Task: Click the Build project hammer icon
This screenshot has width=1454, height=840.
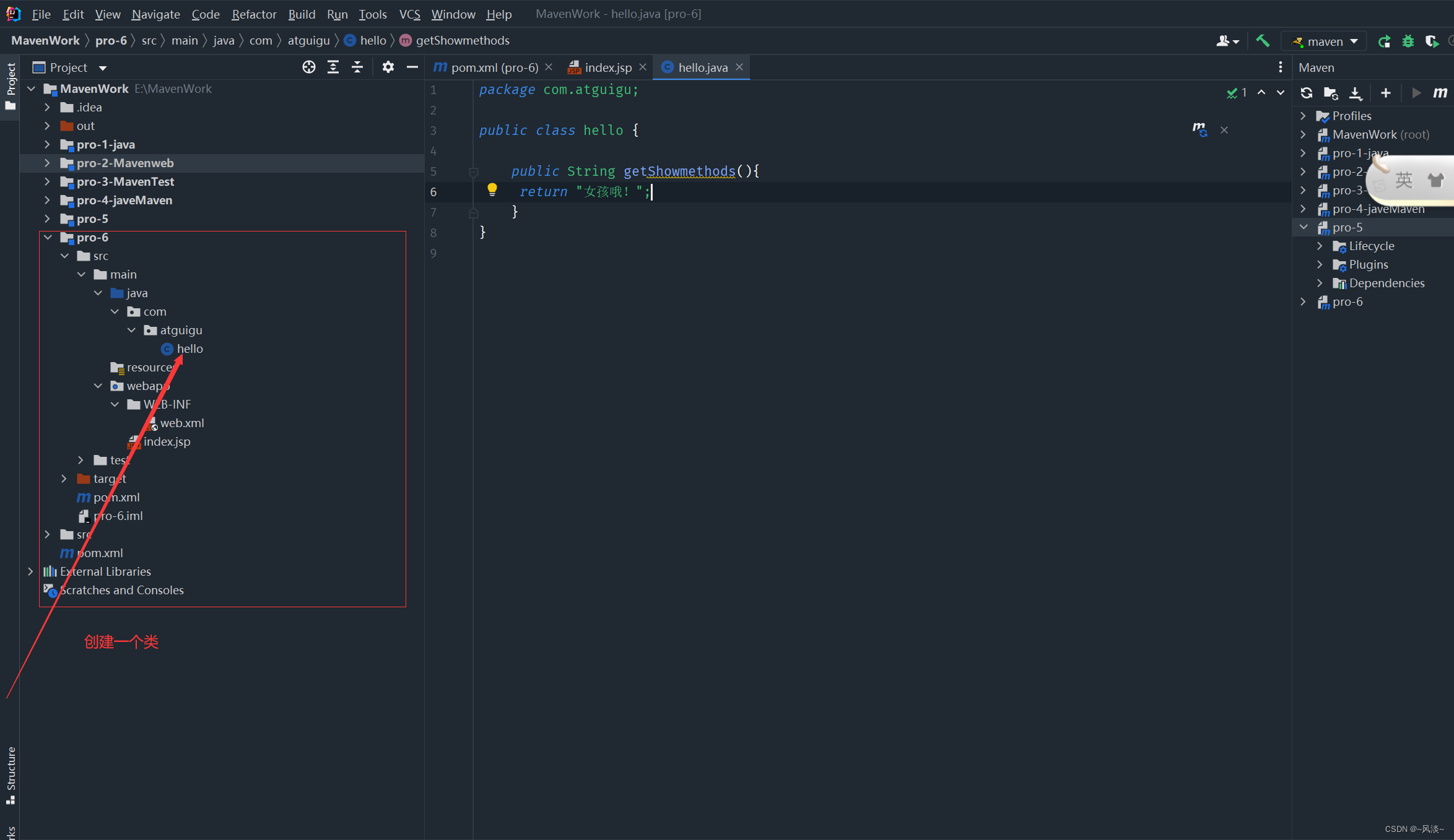Action: (x=1262, y=41)
